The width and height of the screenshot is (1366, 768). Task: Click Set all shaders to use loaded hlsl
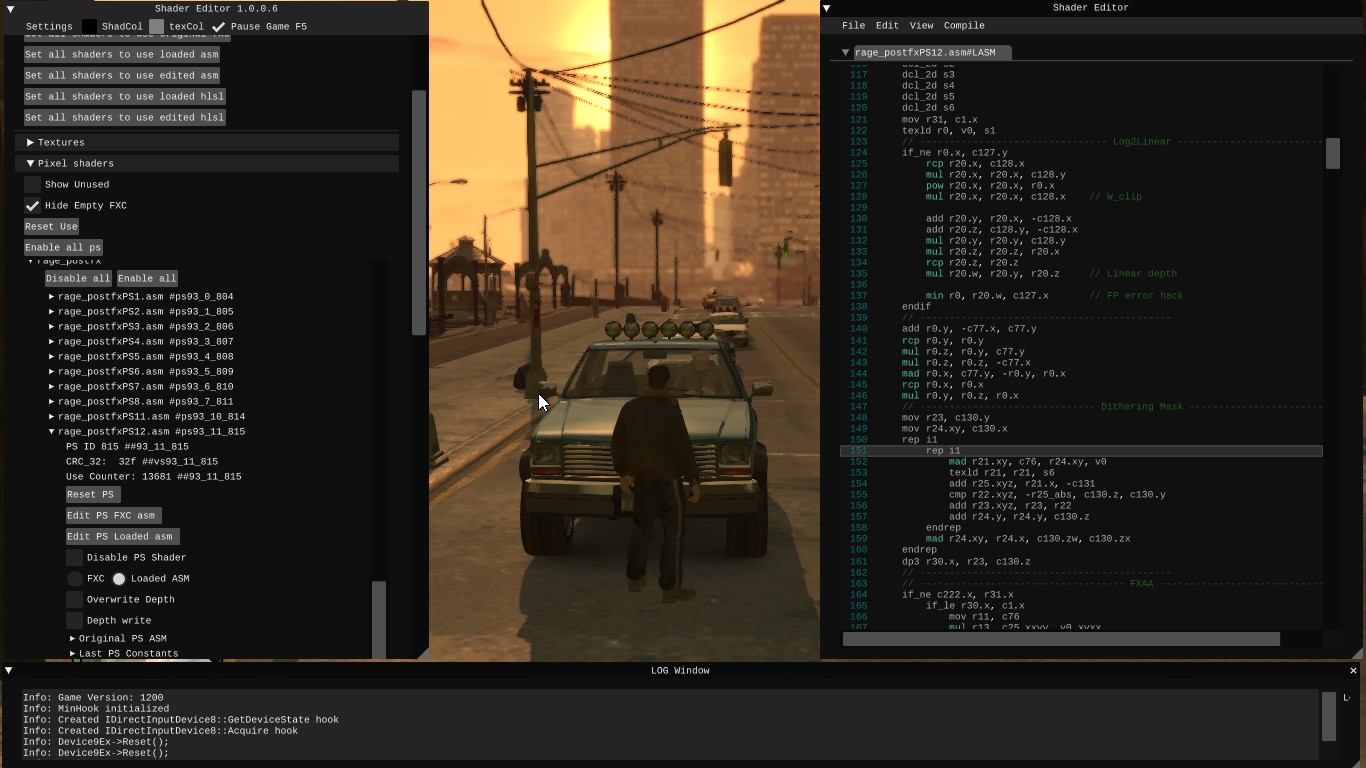tap(125, 96)
